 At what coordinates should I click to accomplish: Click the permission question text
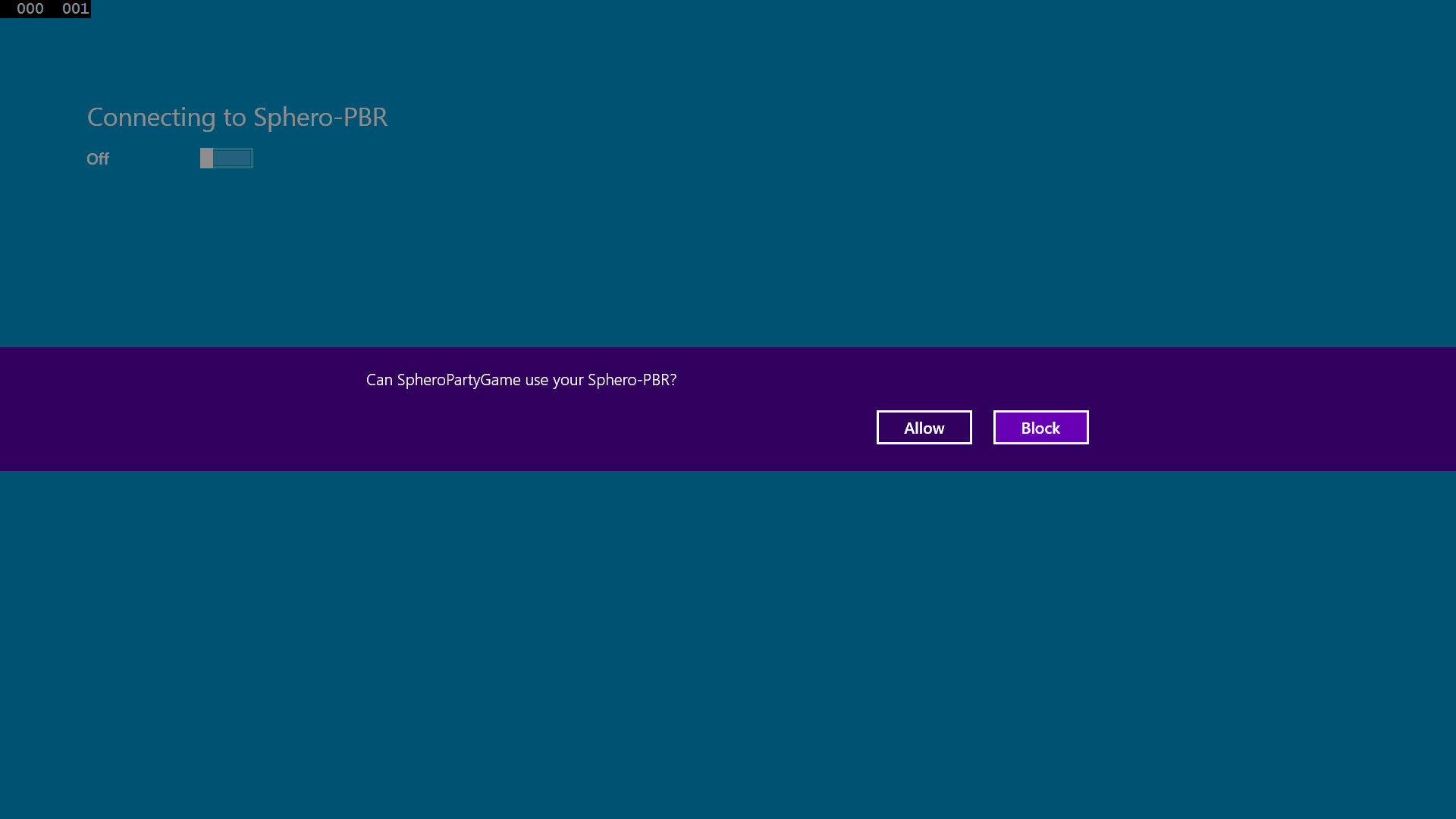coord(520,380)
